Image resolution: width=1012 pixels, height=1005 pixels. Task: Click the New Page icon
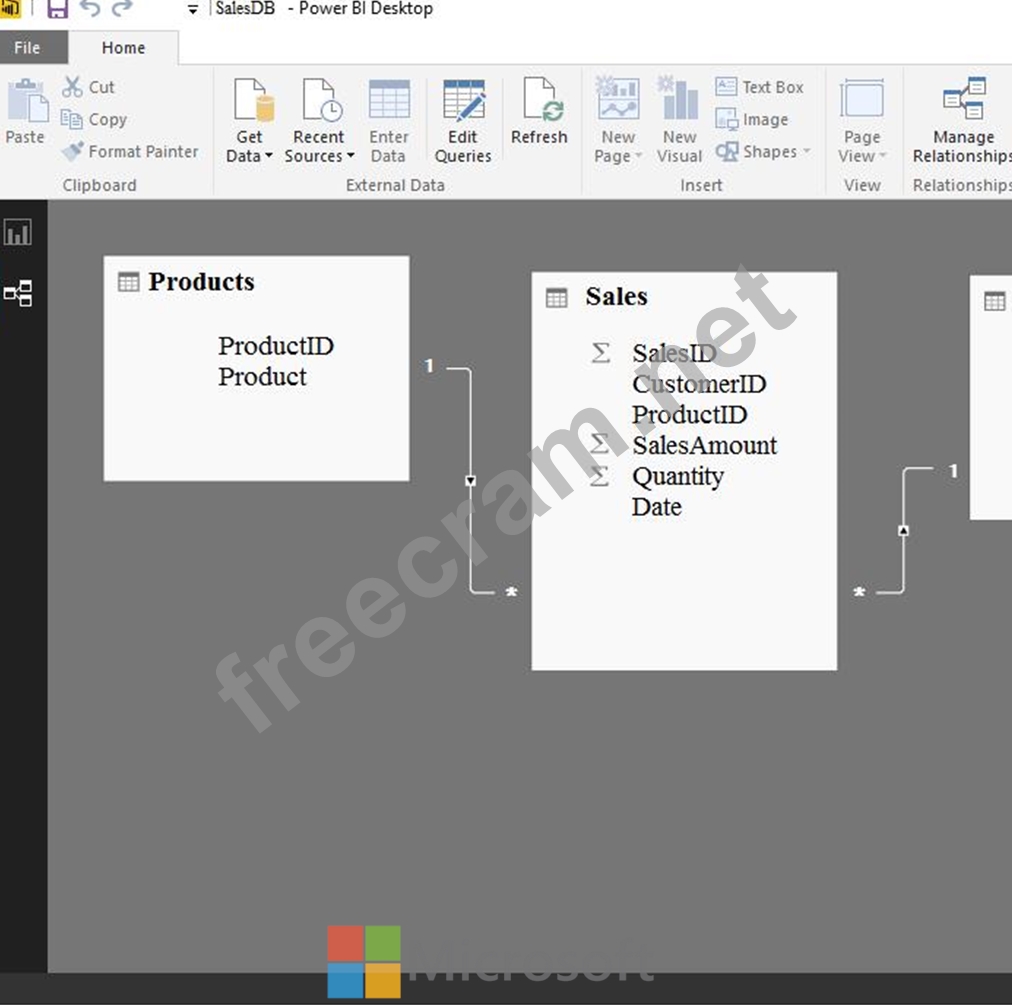(x=618, y=98)
